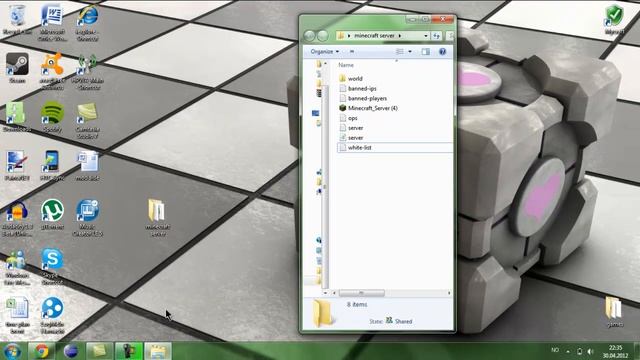Open the blue three-dot circle desktop shortcut

pyautogui.click(x=52, y=315)
